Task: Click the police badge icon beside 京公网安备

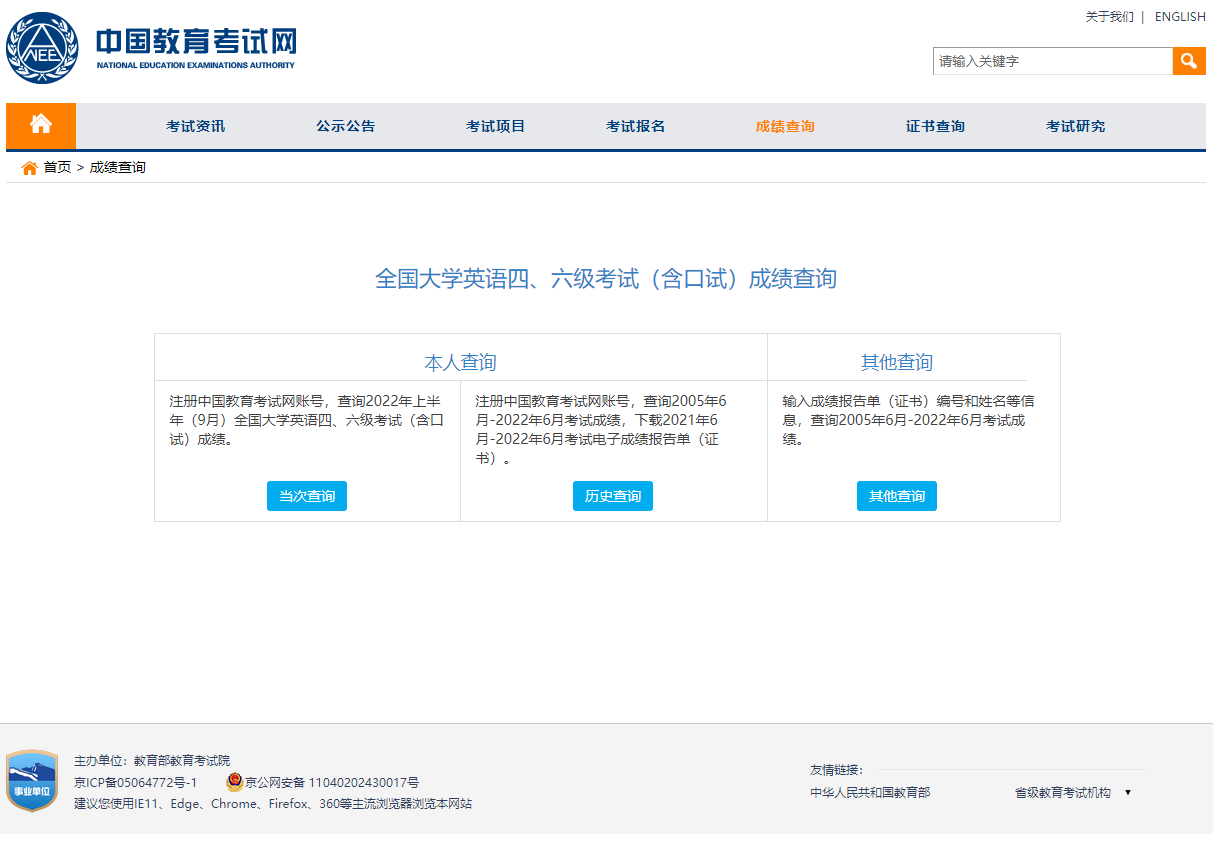Action: point(234,782)
